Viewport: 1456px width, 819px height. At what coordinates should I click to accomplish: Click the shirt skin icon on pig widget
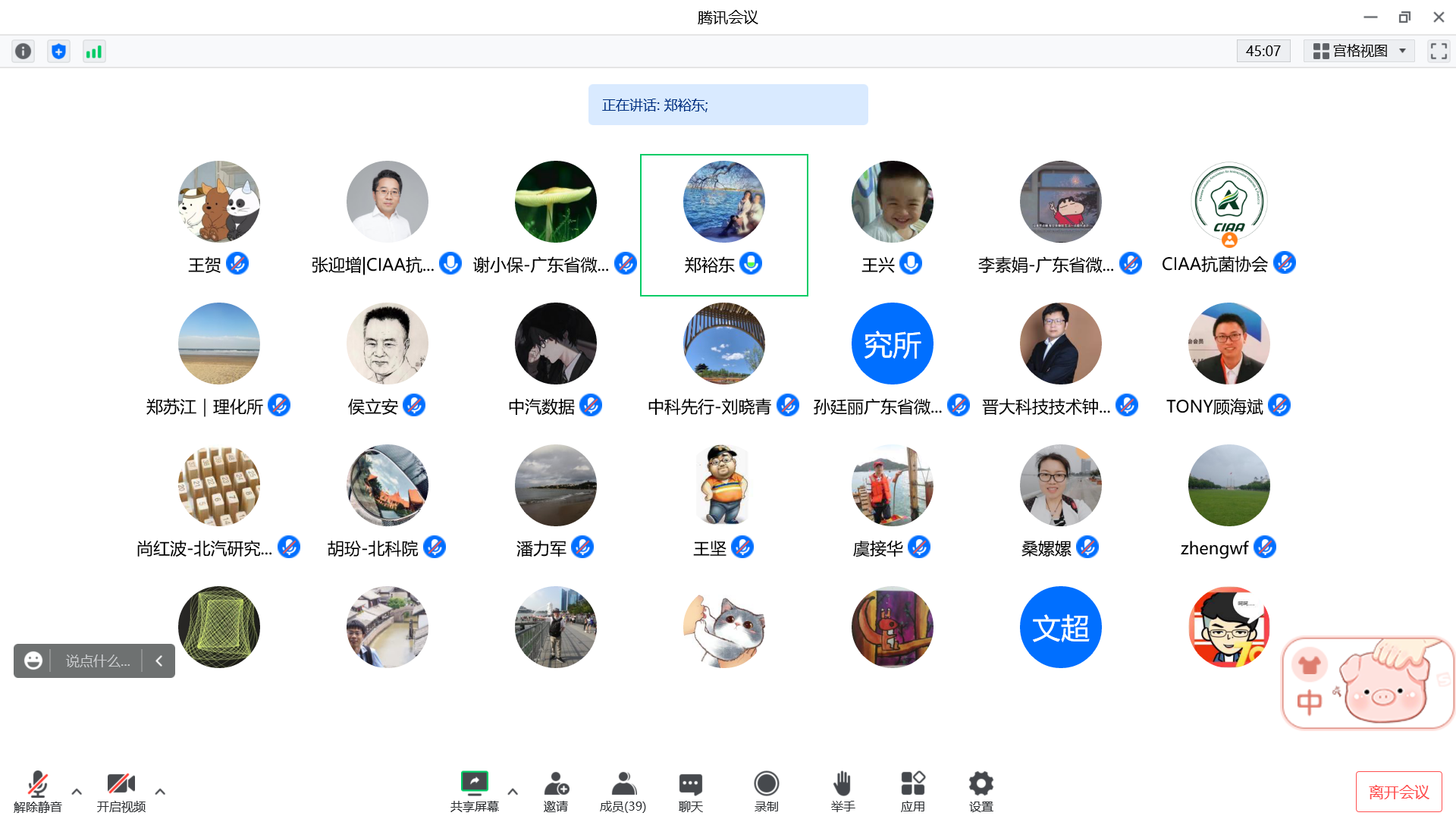(x=1310, y=665)
